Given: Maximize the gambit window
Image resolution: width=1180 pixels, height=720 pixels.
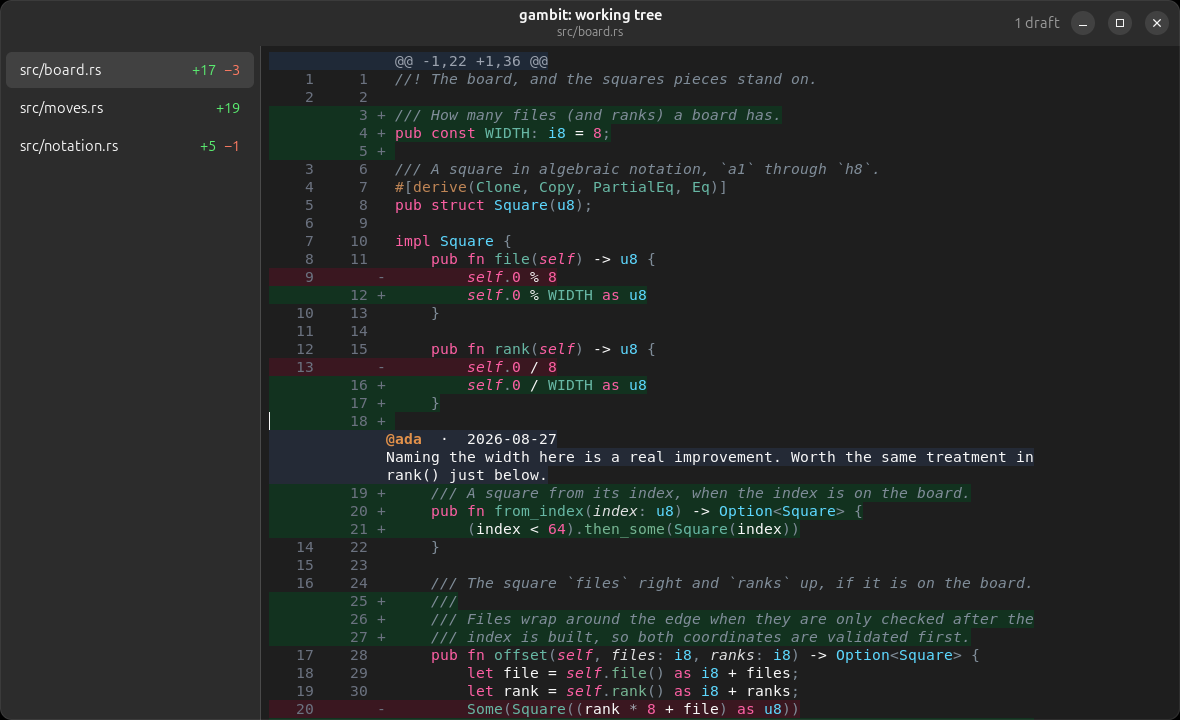Looking at the screenshot, I should point(1120,23).
